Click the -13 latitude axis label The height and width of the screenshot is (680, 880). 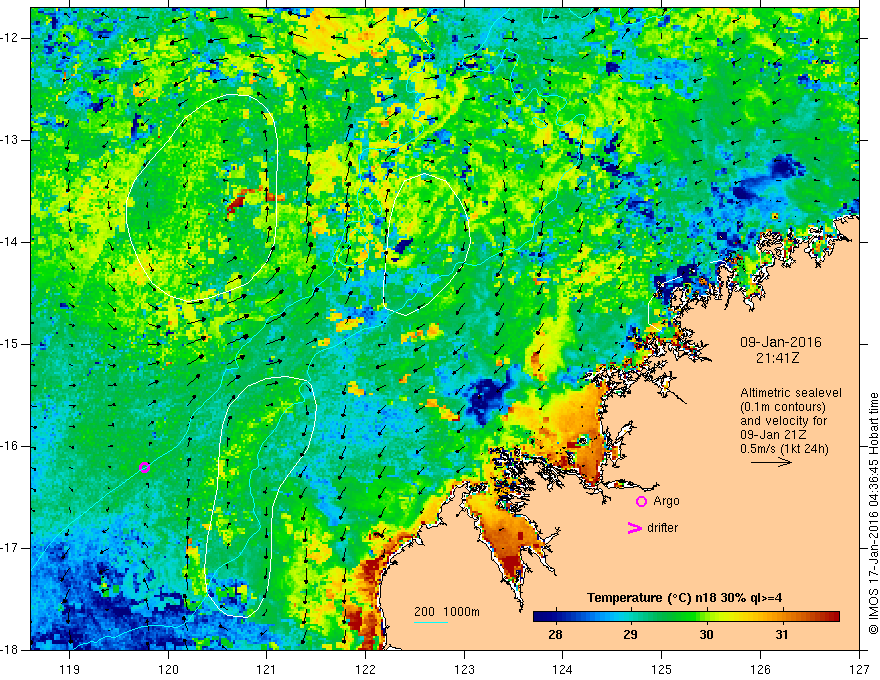click(x=10, y=140)
